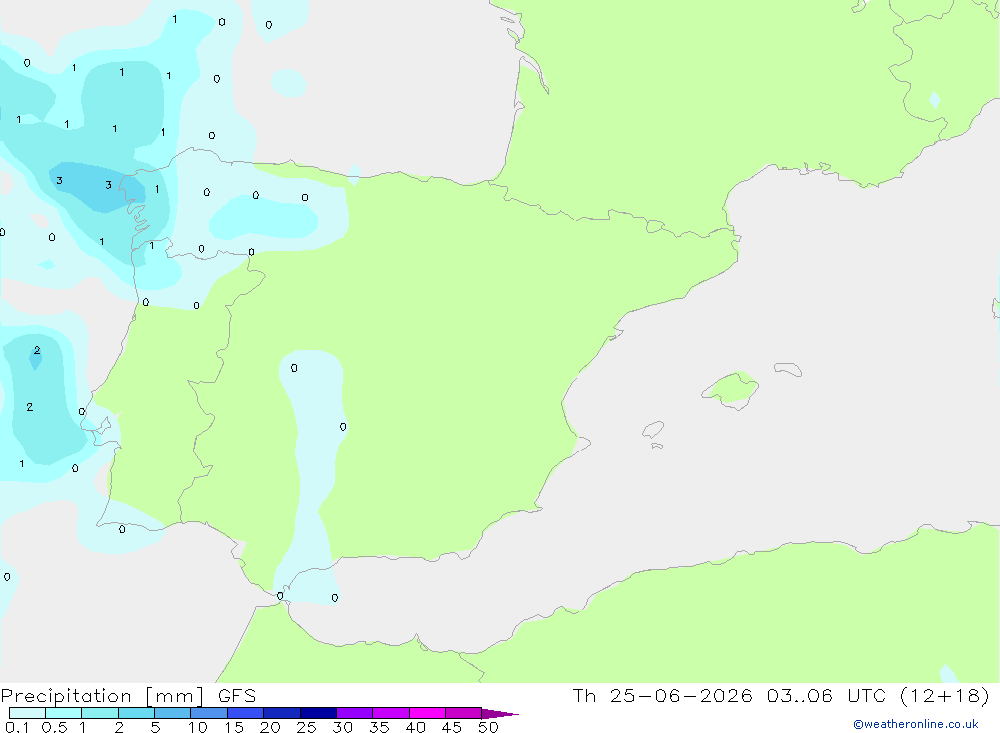Click the 0.5–1 mm legend color swatch
The image size is (1000, 733).
[x=64, y=713]
